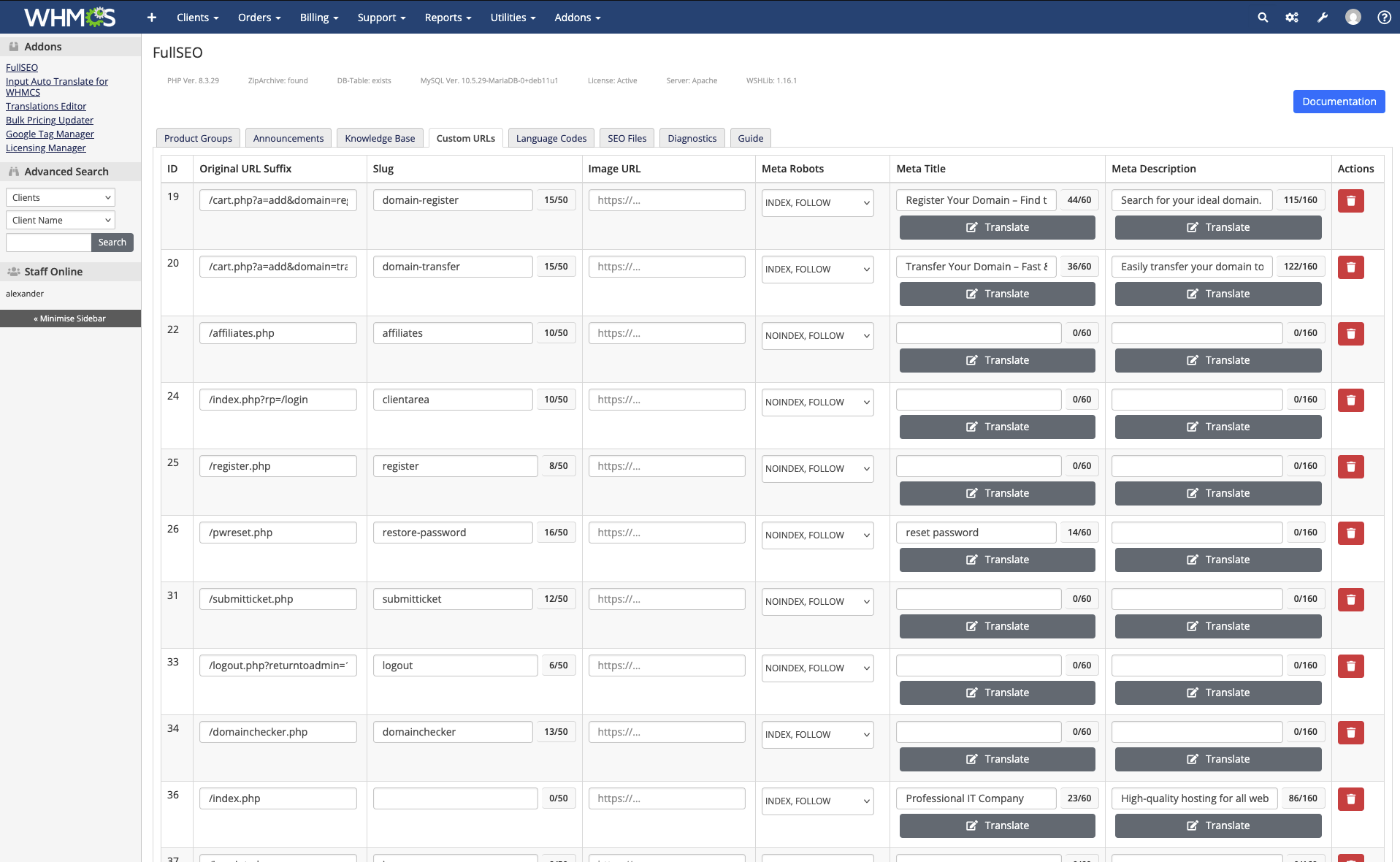Click the WHMCS logo
This screenshot has width=1400, height=862.
click(x=69, y=17)
